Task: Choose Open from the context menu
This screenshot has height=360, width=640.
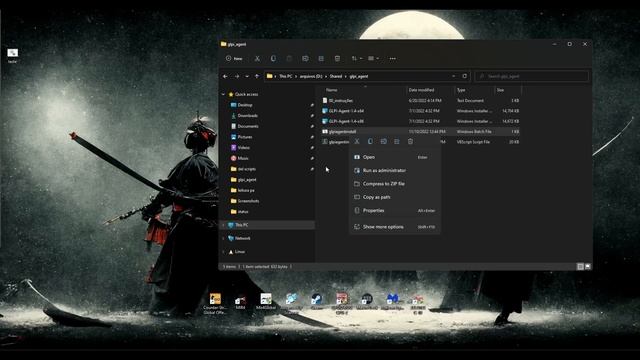Action: click(395, 157)
